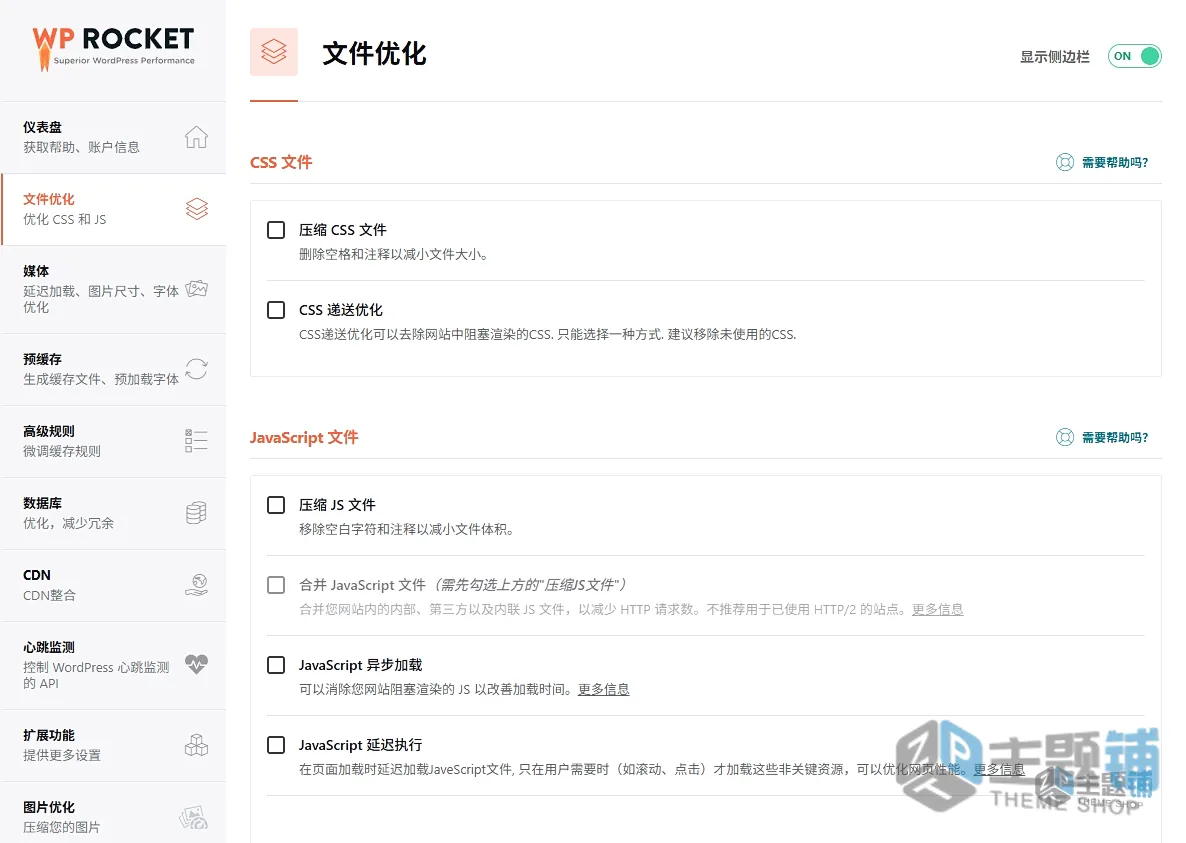Enable the CSS 递送优化 checkbox

pos(276,310)
